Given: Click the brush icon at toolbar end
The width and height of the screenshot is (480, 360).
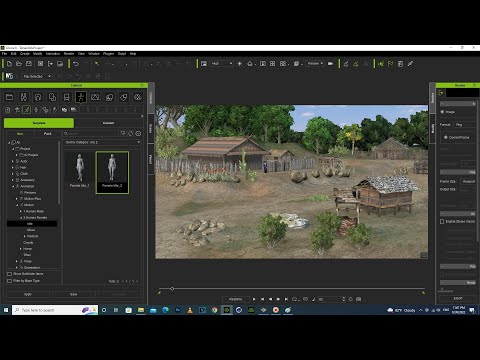Looking at the screenshot, I should (x=410, y=64).
